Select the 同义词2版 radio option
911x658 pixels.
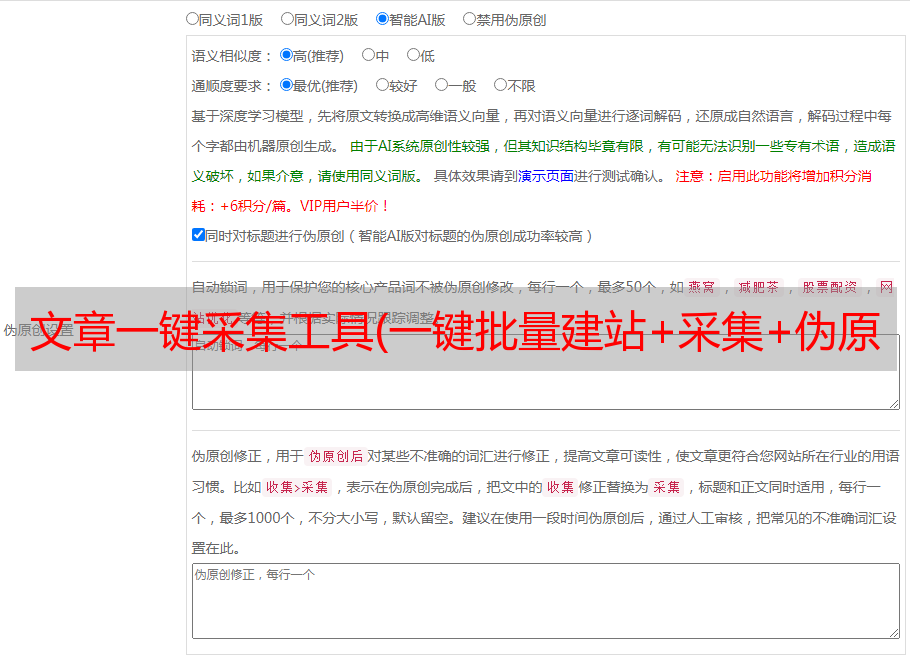(x=287, y=18)
